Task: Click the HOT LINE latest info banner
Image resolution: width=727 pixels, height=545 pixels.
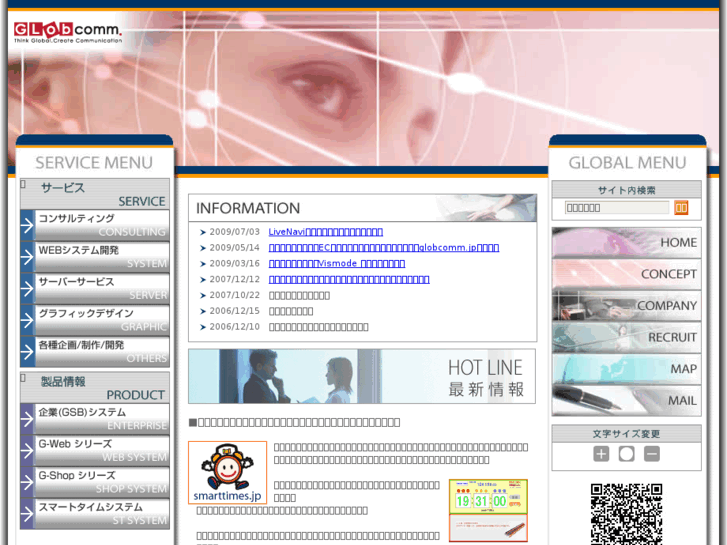Action: (362, 376)
